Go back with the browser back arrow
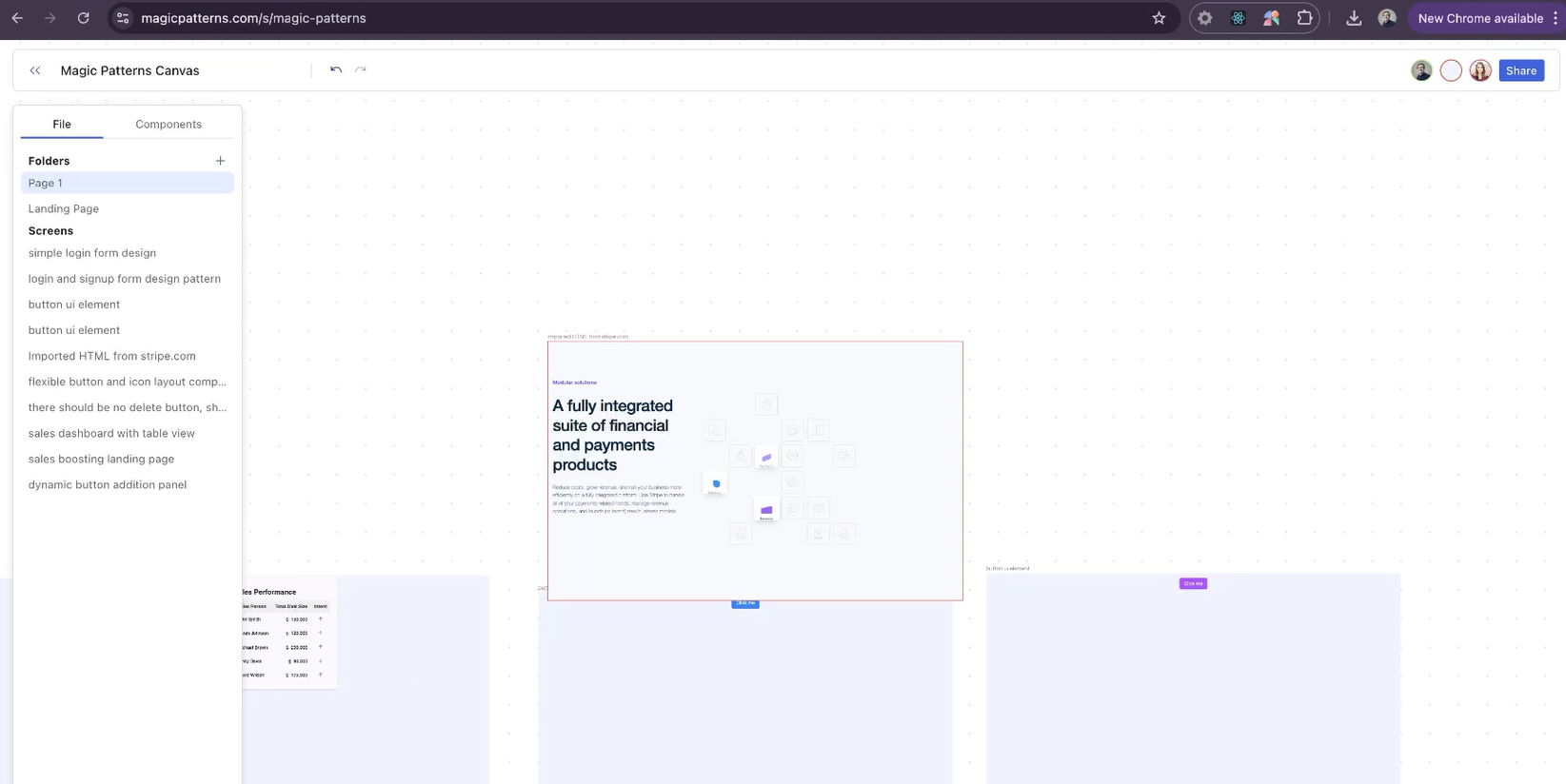Screen dimensions: 1566x784 pyautogui.click(x=17, y=18)
